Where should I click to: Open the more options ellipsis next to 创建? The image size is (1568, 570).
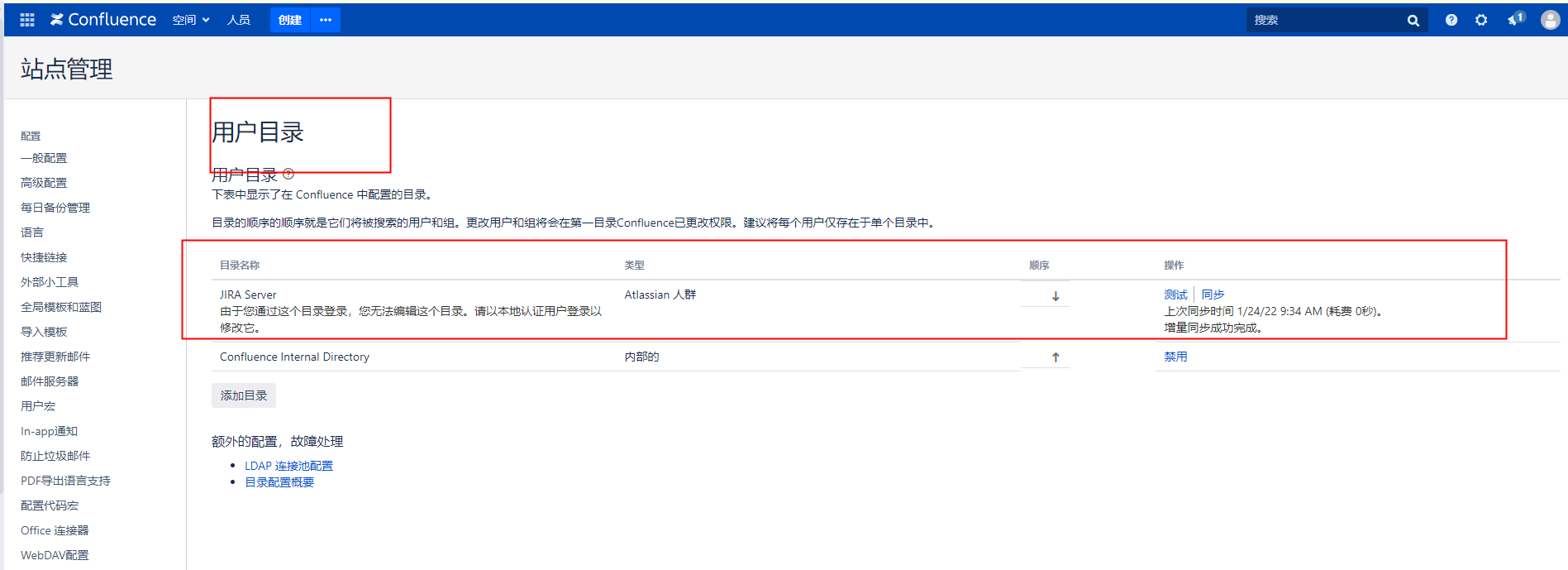[x=326, y=20]
